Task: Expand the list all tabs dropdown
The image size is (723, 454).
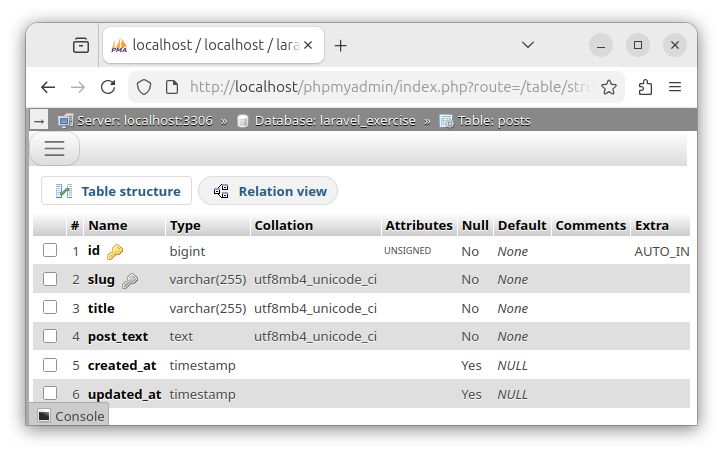Action: pyautogui.click(x=527, y=45)
